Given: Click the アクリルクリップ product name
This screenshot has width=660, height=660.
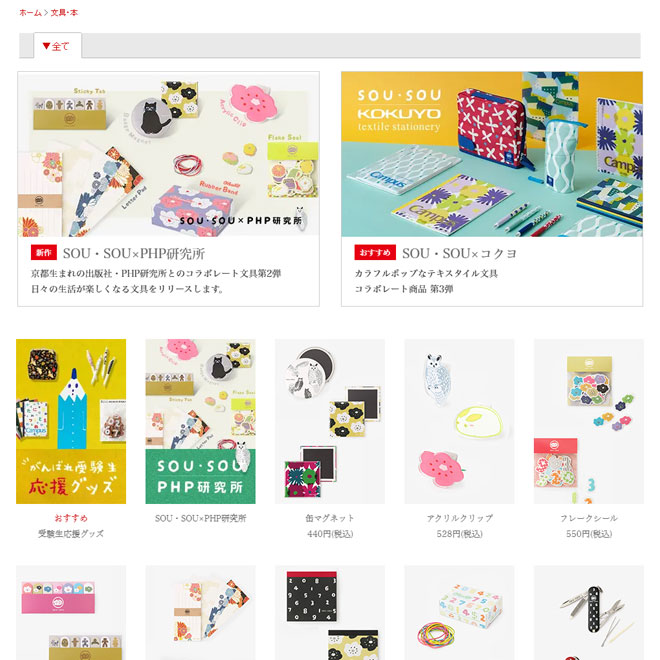Looking at the screenshot, I should click(x=459, y=518).
